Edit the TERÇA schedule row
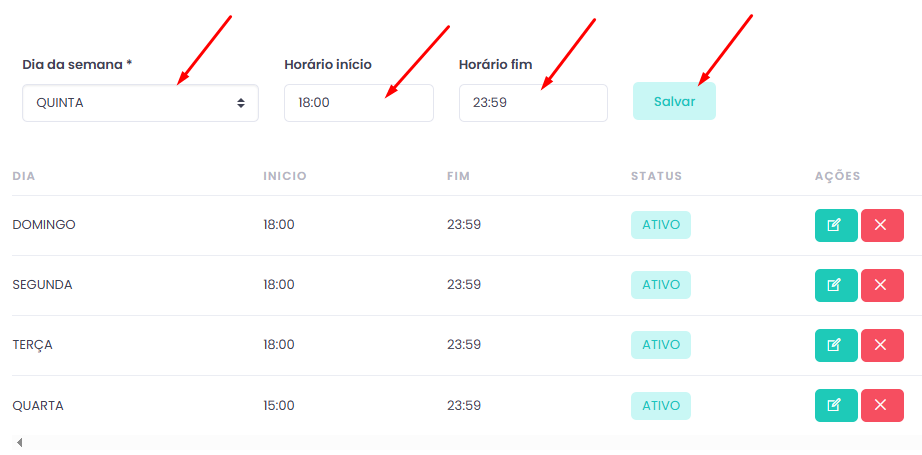The image size is (922, 455). [x=835, y=345]
